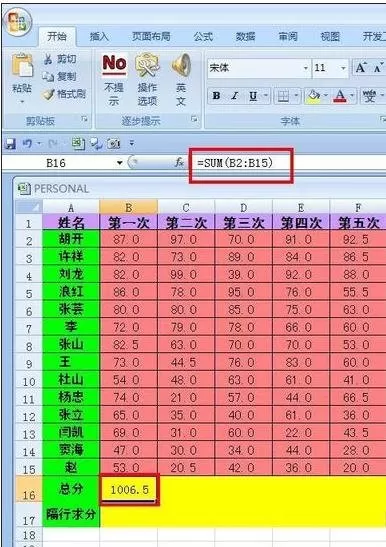This screenshot has height=547, width=386.
Task: Select the 隔行求分 cell
Action: point(71,515)
